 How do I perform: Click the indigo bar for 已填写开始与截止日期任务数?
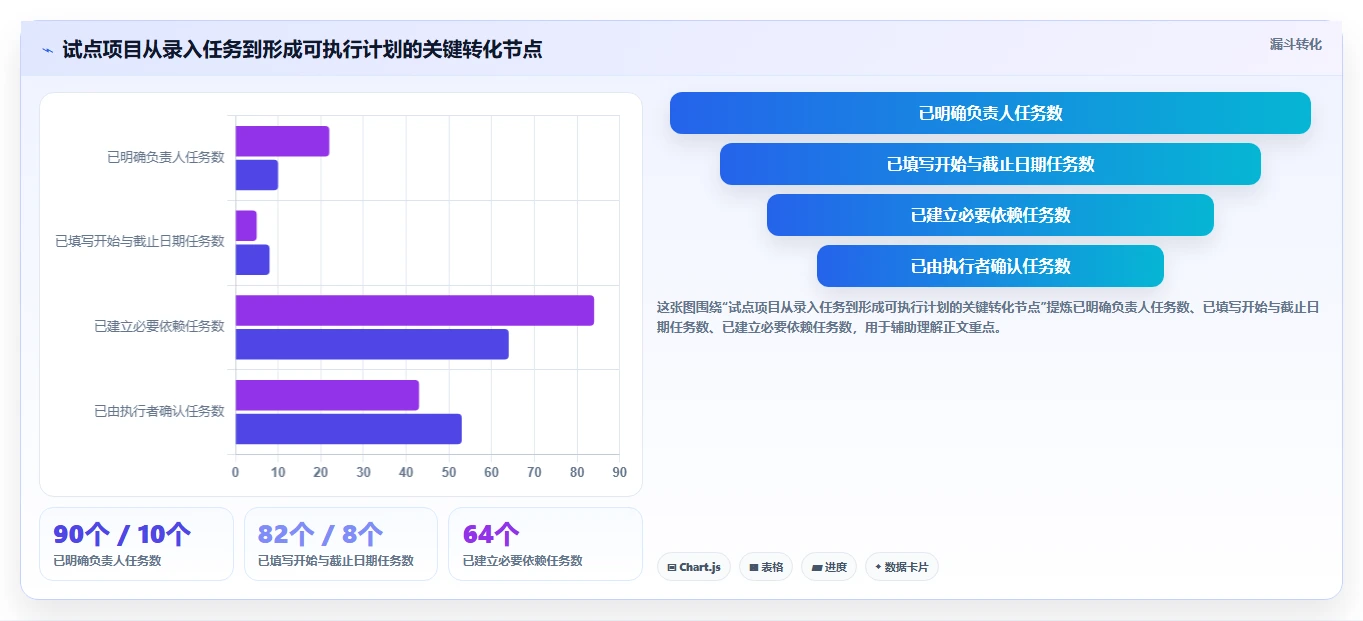[253, 260]
